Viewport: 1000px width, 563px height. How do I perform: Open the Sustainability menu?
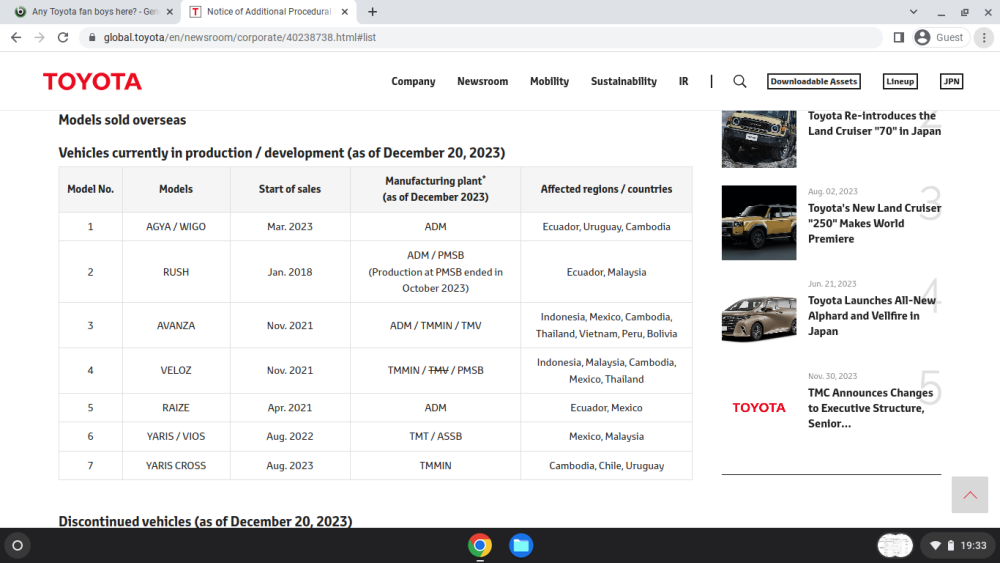pyautogui.click(x=623, y=82)
